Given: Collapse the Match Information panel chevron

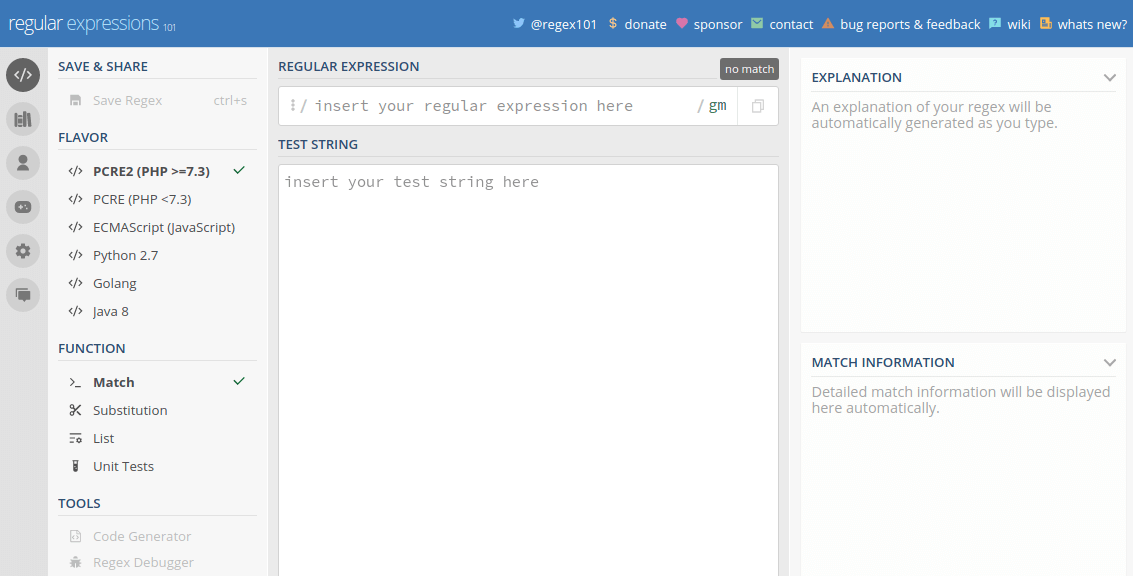Looking at the screenshot, I should point(1109,362).
